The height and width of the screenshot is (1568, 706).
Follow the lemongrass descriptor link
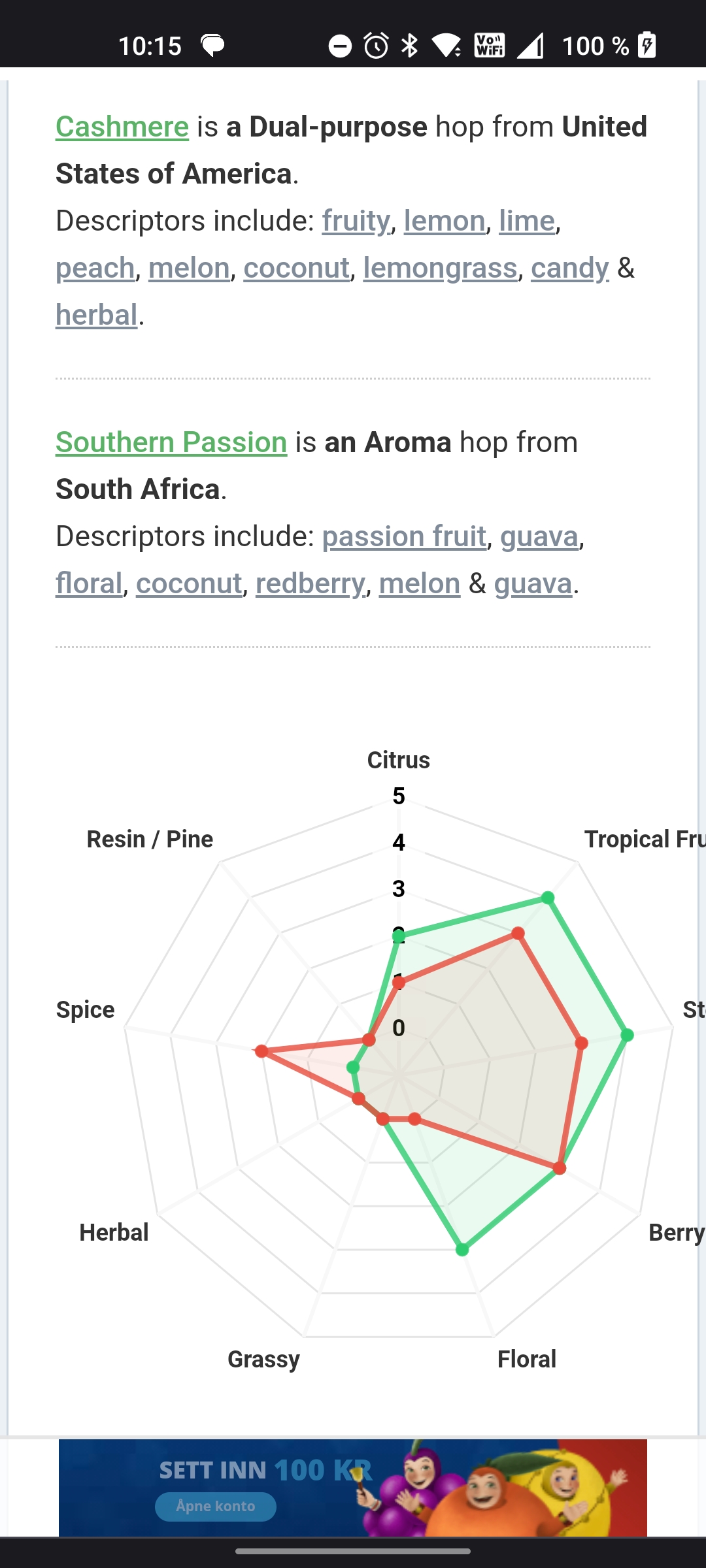click(440, 268)
